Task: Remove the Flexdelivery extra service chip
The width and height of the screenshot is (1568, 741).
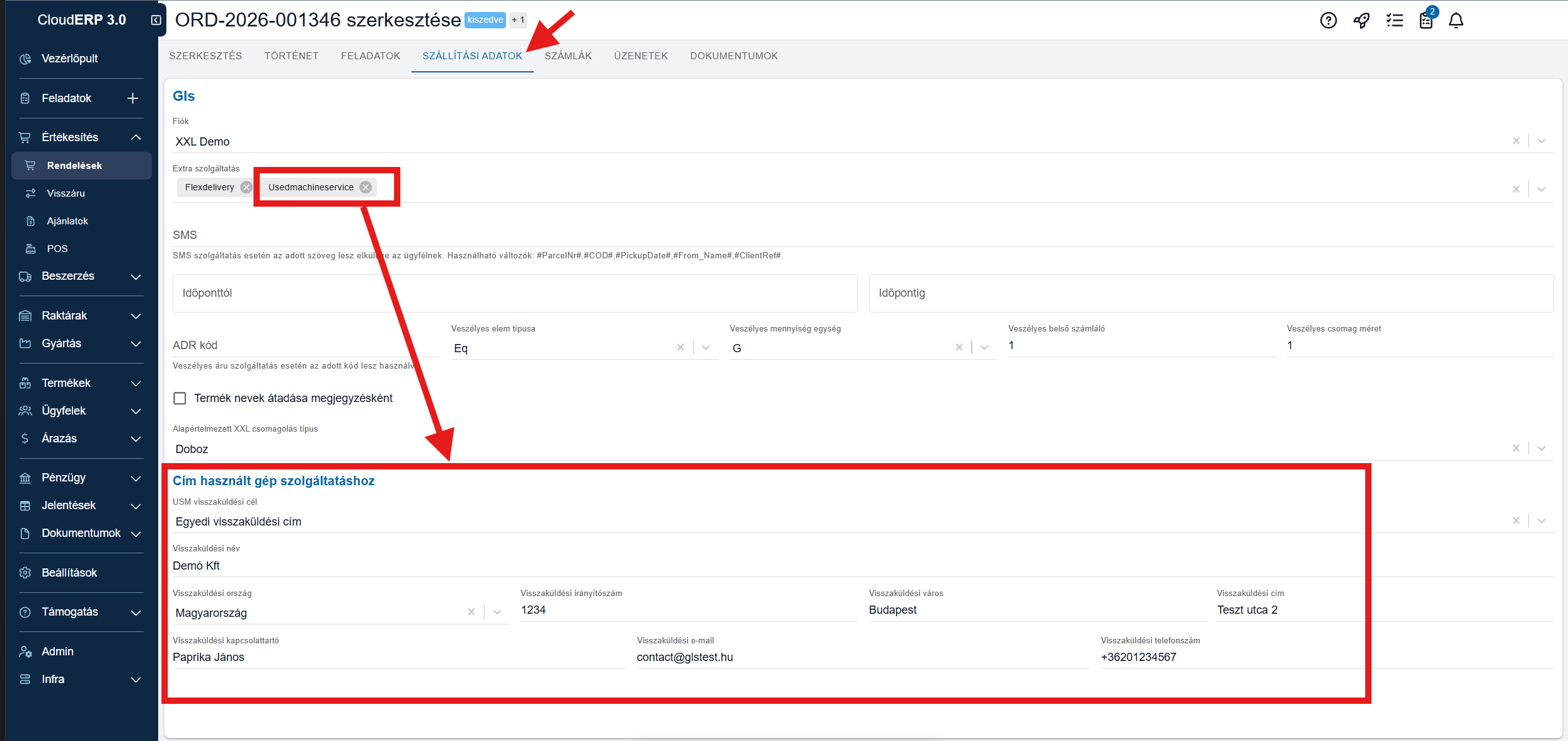Action: pos(246,187)
